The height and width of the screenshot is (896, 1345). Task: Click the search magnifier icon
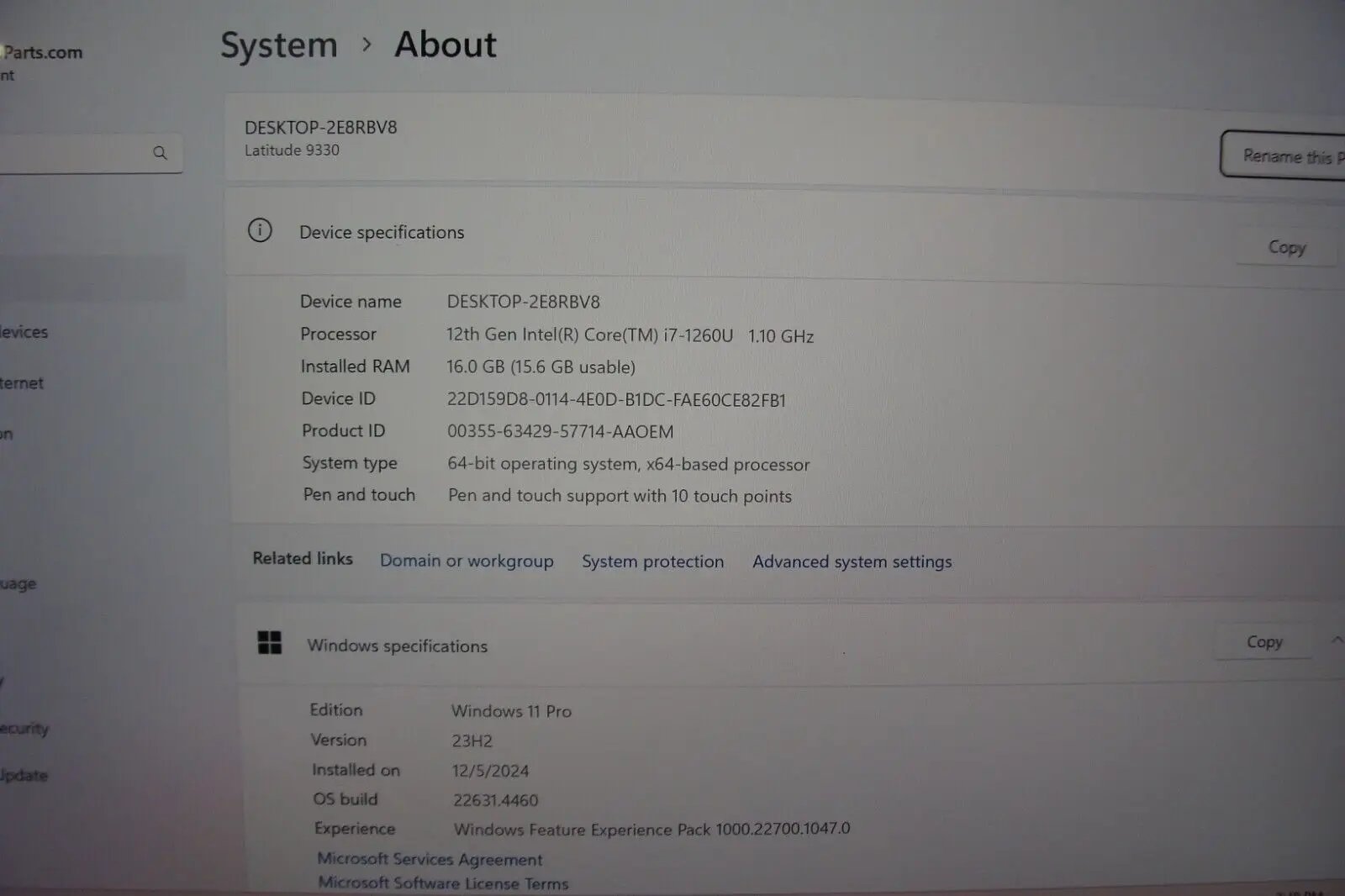point(160,153)
